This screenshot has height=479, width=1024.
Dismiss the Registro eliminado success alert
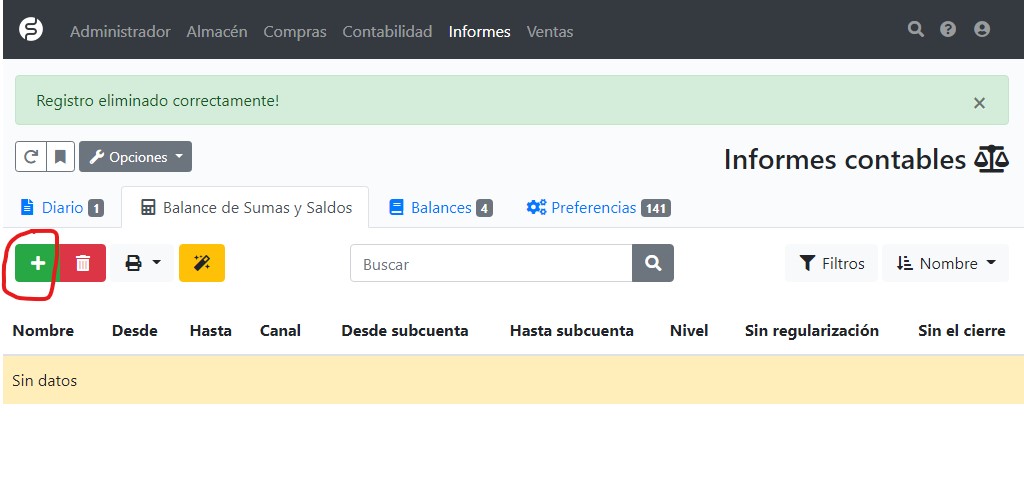coord(979,102)
